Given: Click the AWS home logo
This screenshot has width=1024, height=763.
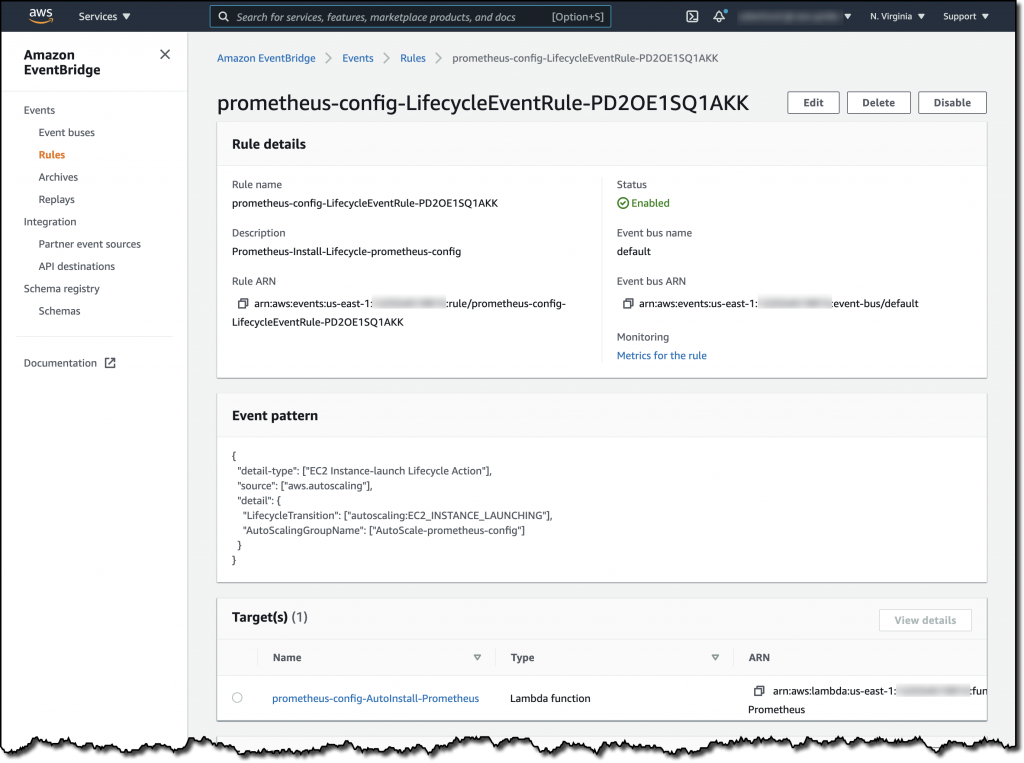Looking at the screenshot, I should point(40,15).
